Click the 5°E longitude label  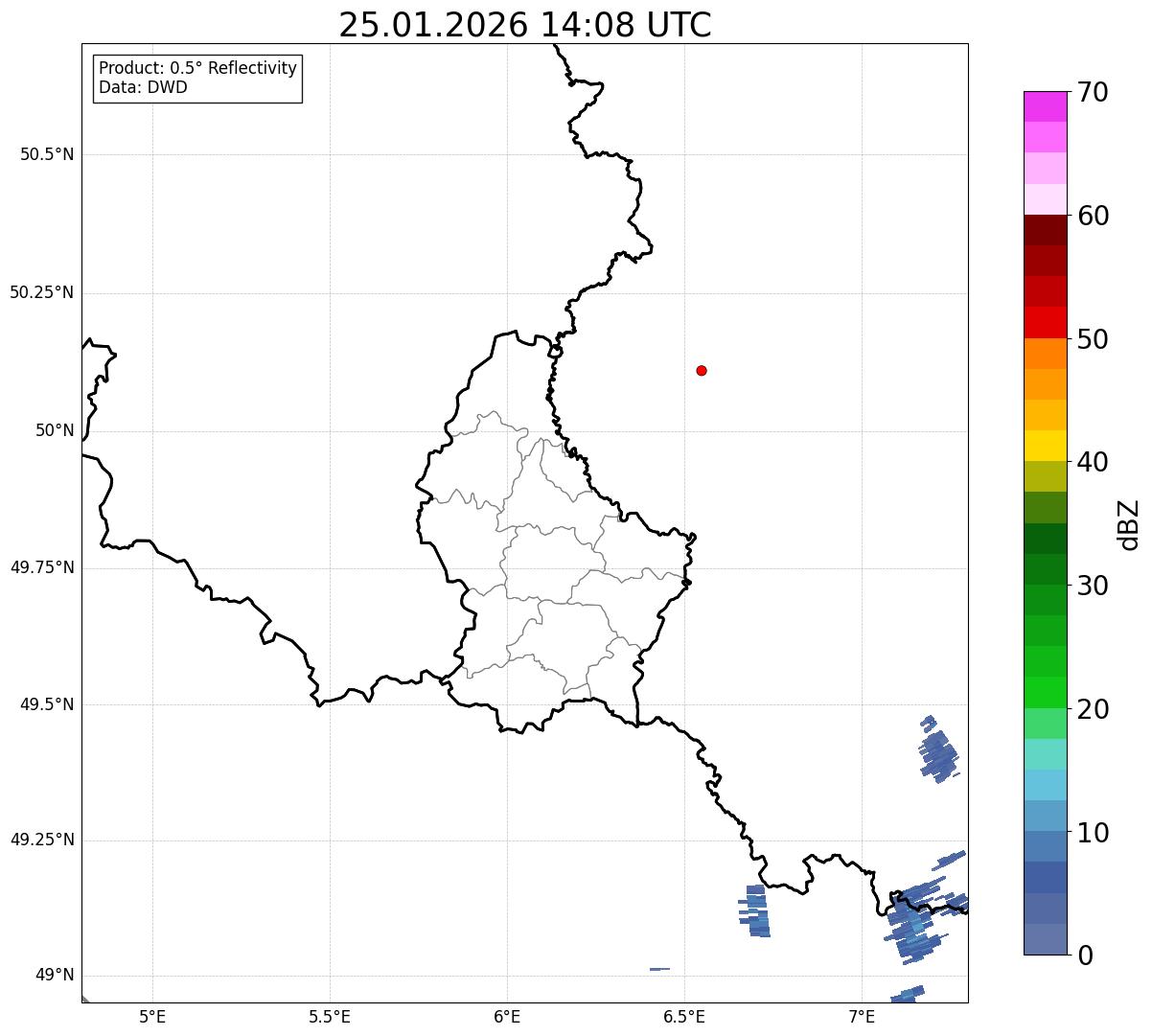tap(152, 1016)
